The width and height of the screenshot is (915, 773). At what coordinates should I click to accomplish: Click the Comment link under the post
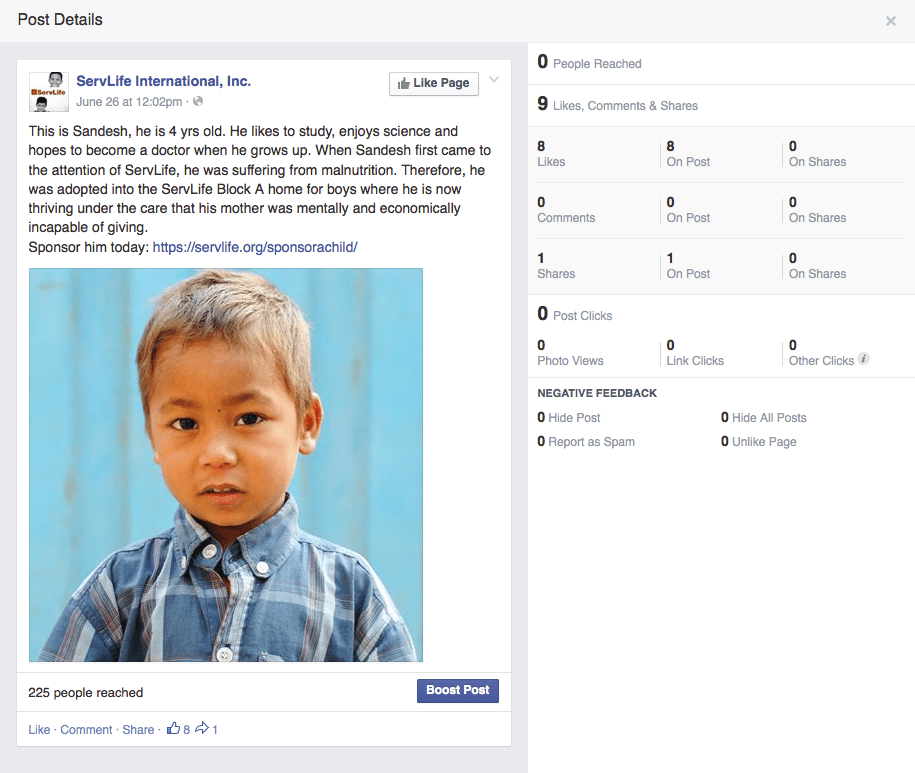86,730
